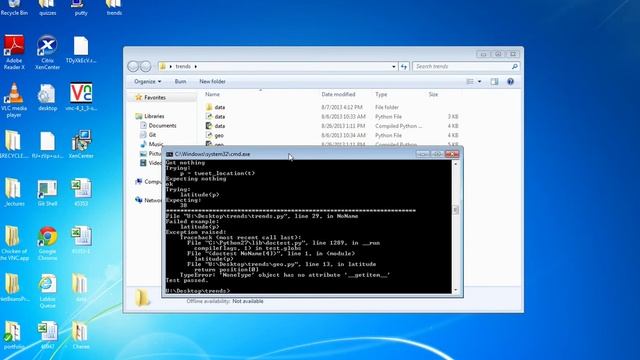Click the cmd scrollbar down arrow

456,290
